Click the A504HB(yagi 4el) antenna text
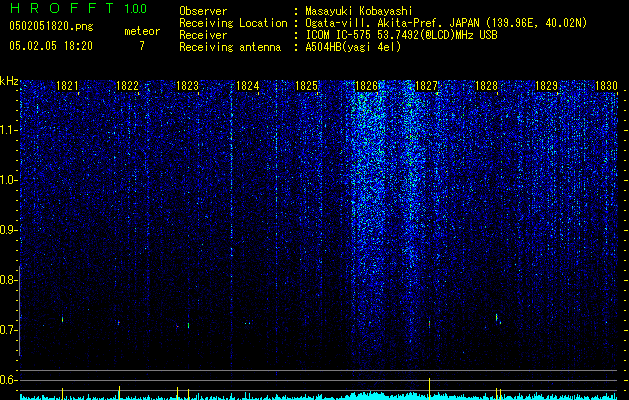 pos(353,47)
